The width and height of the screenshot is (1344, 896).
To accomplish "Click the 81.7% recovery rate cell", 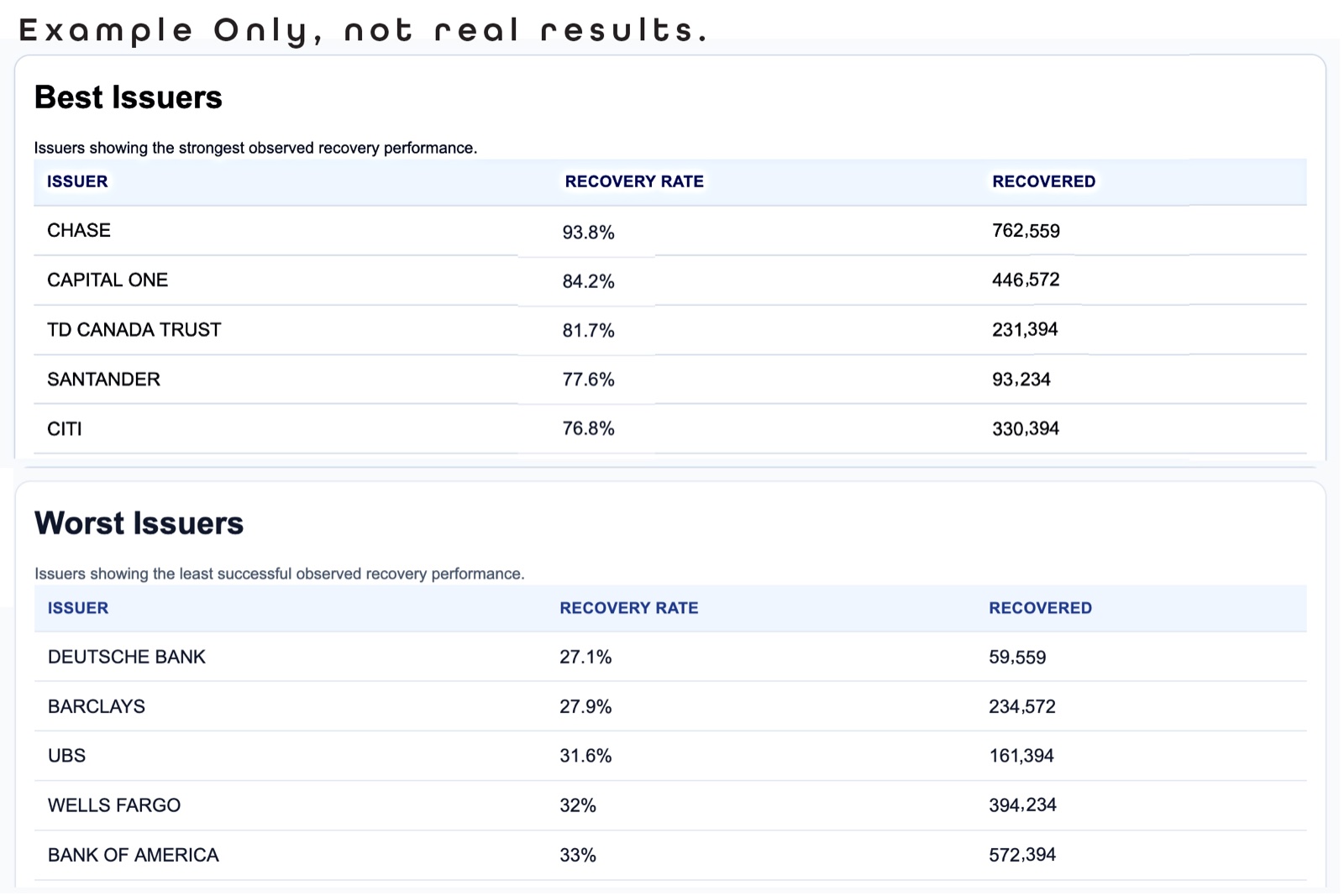I will (x=589, y=331).
